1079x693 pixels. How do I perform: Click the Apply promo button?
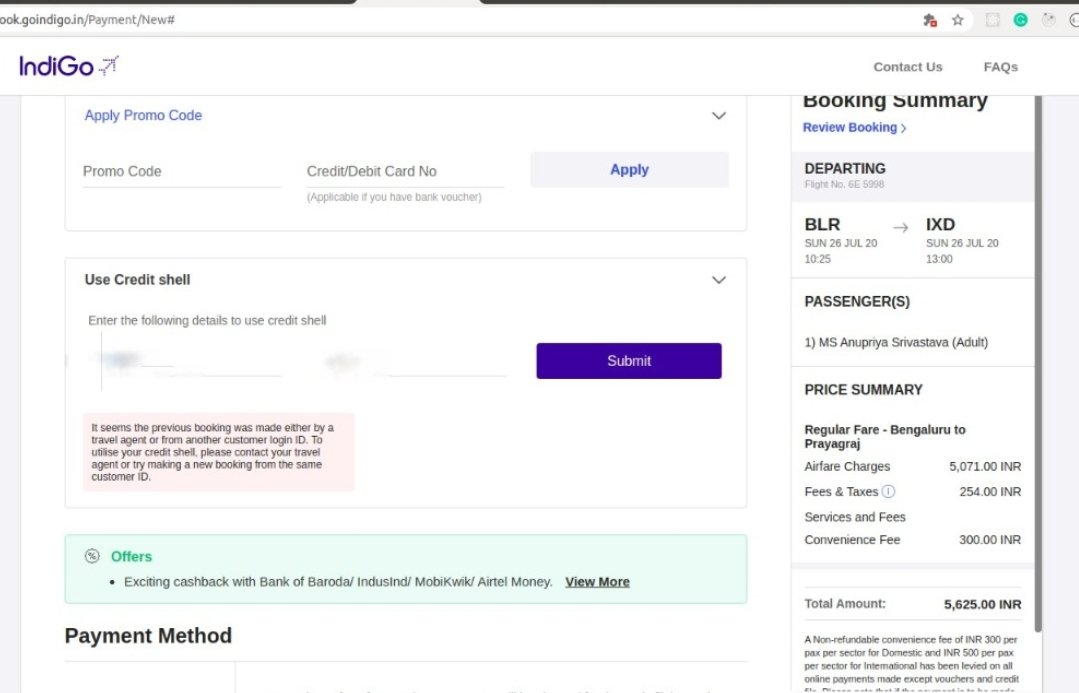pyautogui.click(x=629, y=169)
